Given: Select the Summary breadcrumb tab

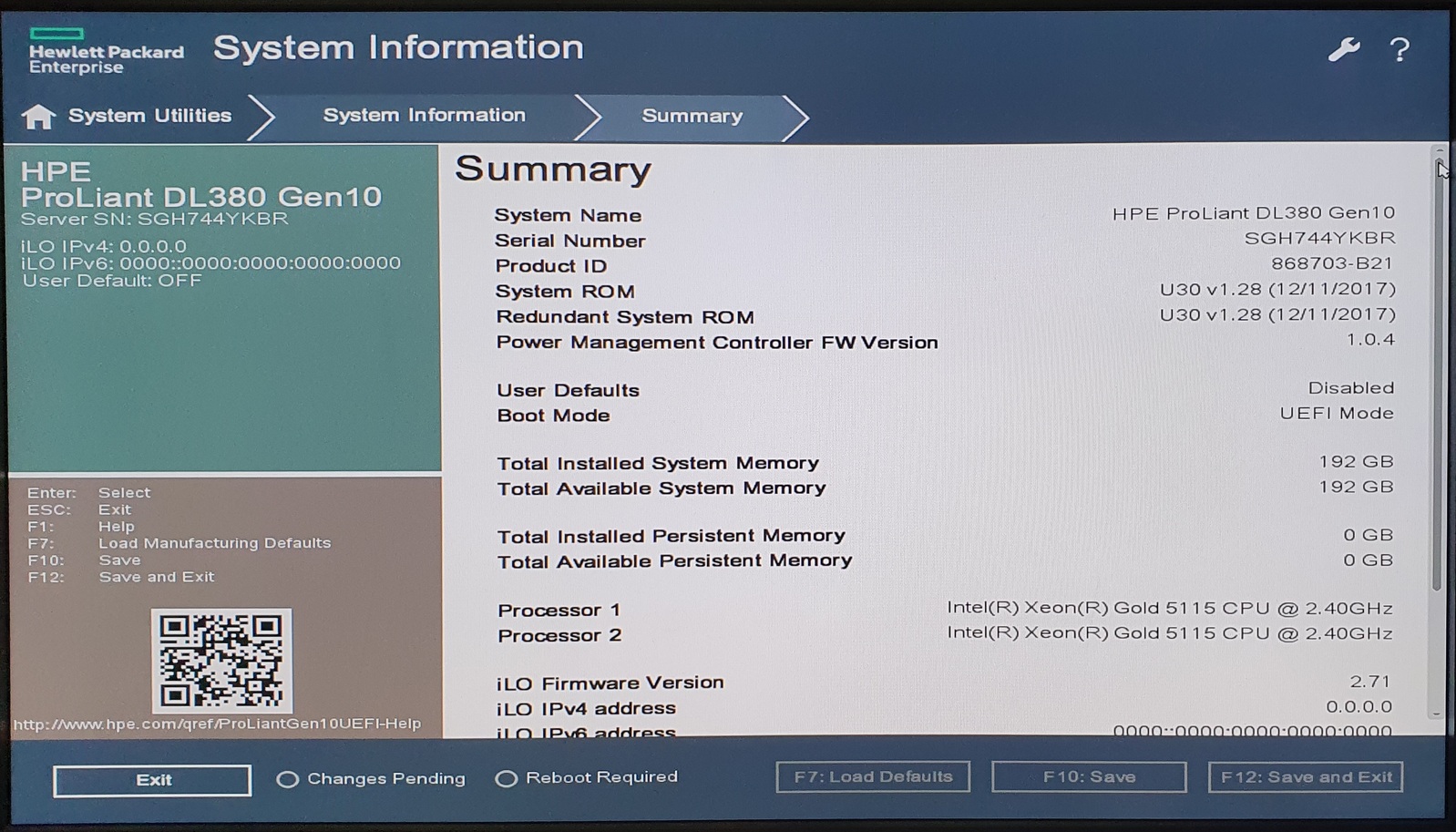Looking at the screenshot, I should point(692,116).
